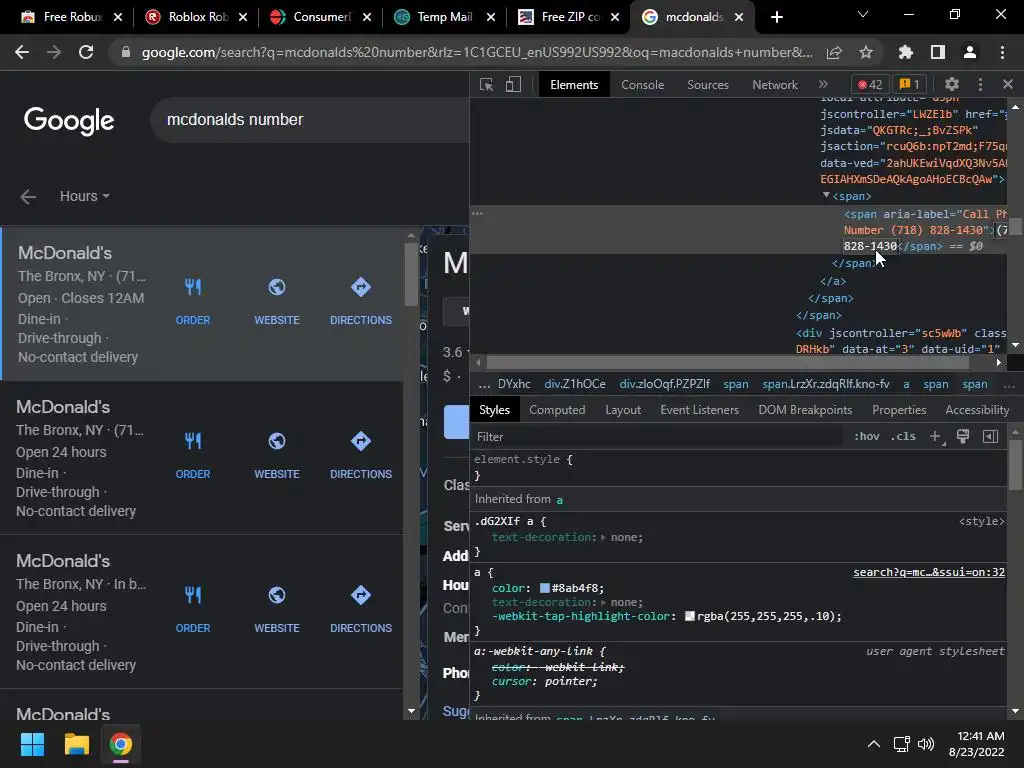Screen dimensions: 1024x768
Task: Open the Hours filter dropdown
Action: (x=84, y=196)
